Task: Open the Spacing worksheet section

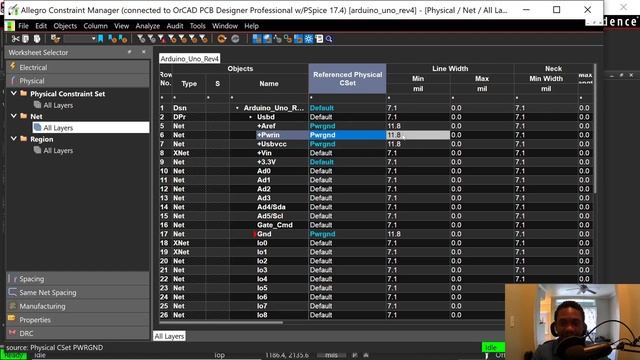Action: (x=78, y=279)
